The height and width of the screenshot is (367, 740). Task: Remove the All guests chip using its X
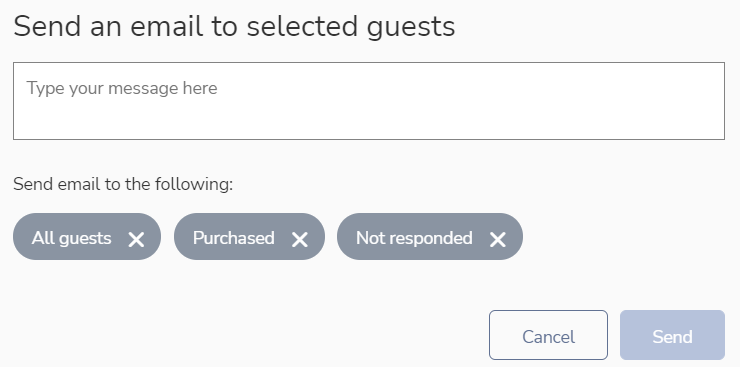136,240
